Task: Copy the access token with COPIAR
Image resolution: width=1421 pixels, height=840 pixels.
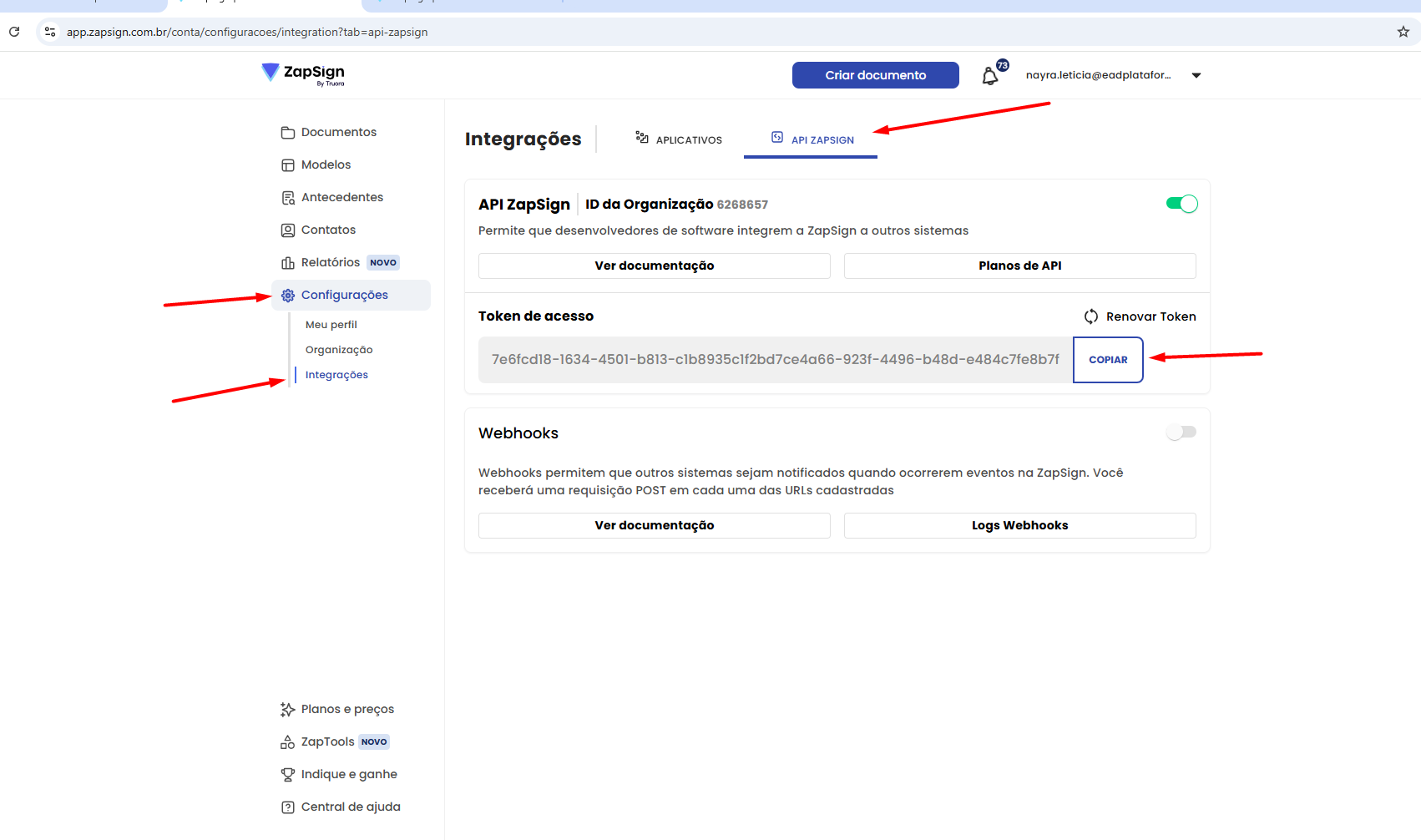Action: (x=1108, y=360)
